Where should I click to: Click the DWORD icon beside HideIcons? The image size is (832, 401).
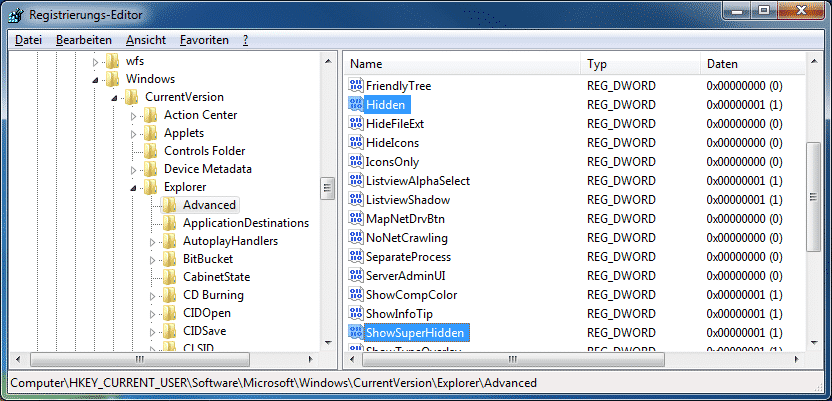[x=356, y=143]
